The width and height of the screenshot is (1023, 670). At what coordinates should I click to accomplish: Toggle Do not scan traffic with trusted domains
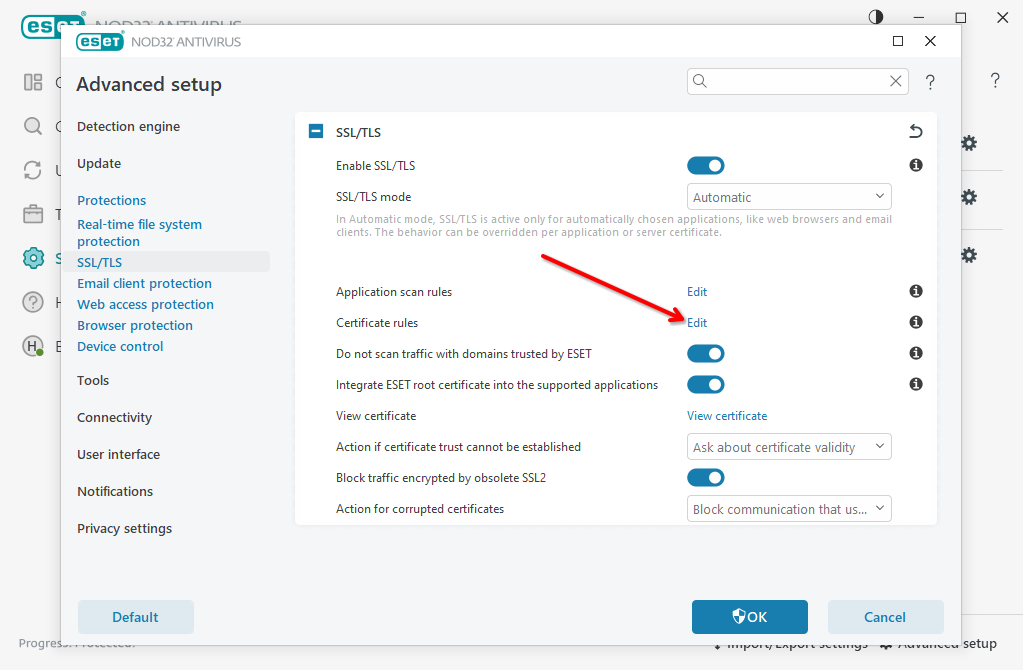[x=705, y=354]
